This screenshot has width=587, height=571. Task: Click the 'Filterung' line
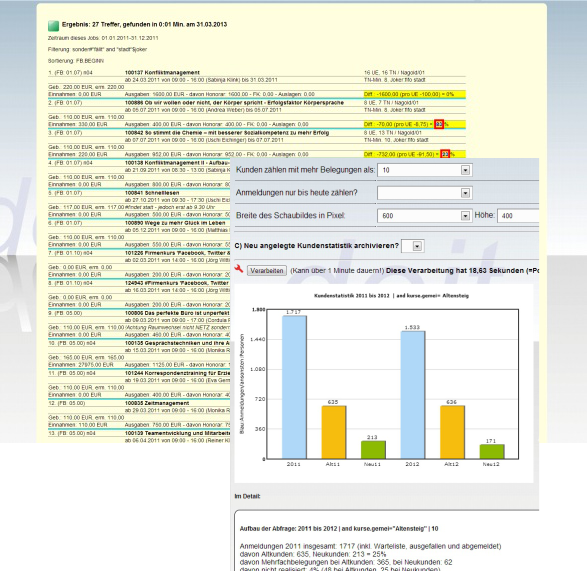click(x=97, y=49)
